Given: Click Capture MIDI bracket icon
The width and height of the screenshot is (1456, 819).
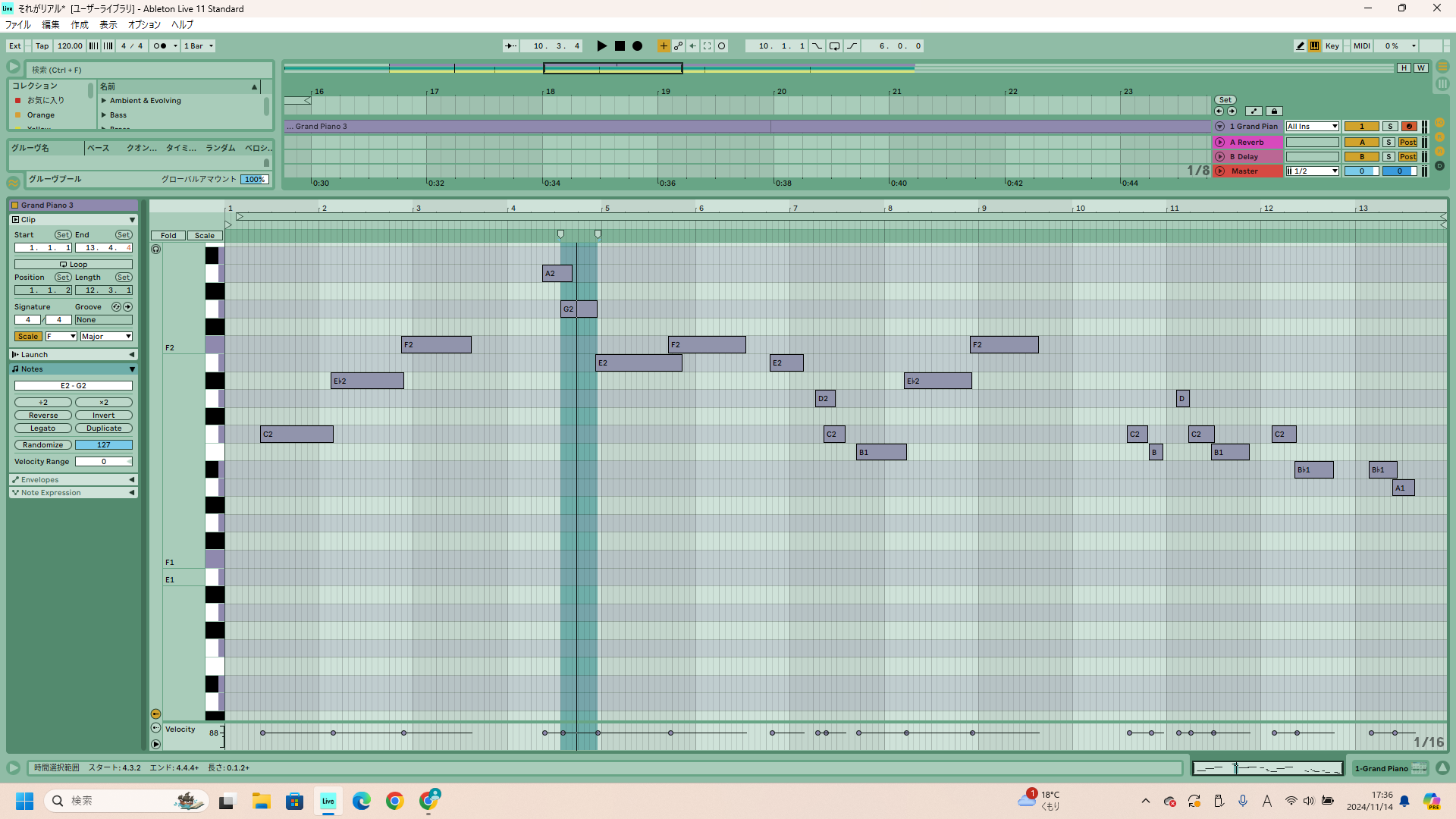Looking at the screenshot, I should [x=707, y=46].
